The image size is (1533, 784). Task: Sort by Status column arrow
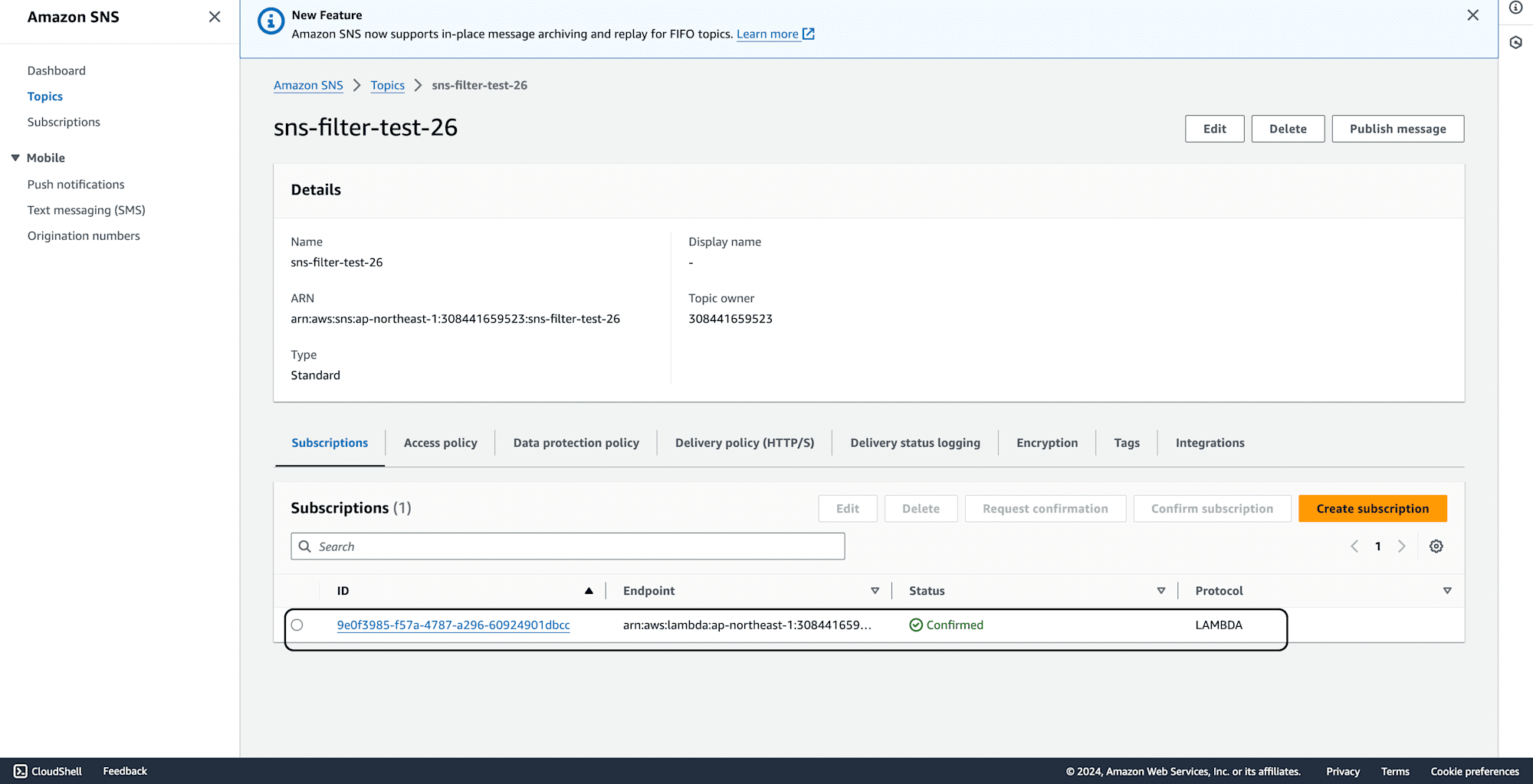1161,591
